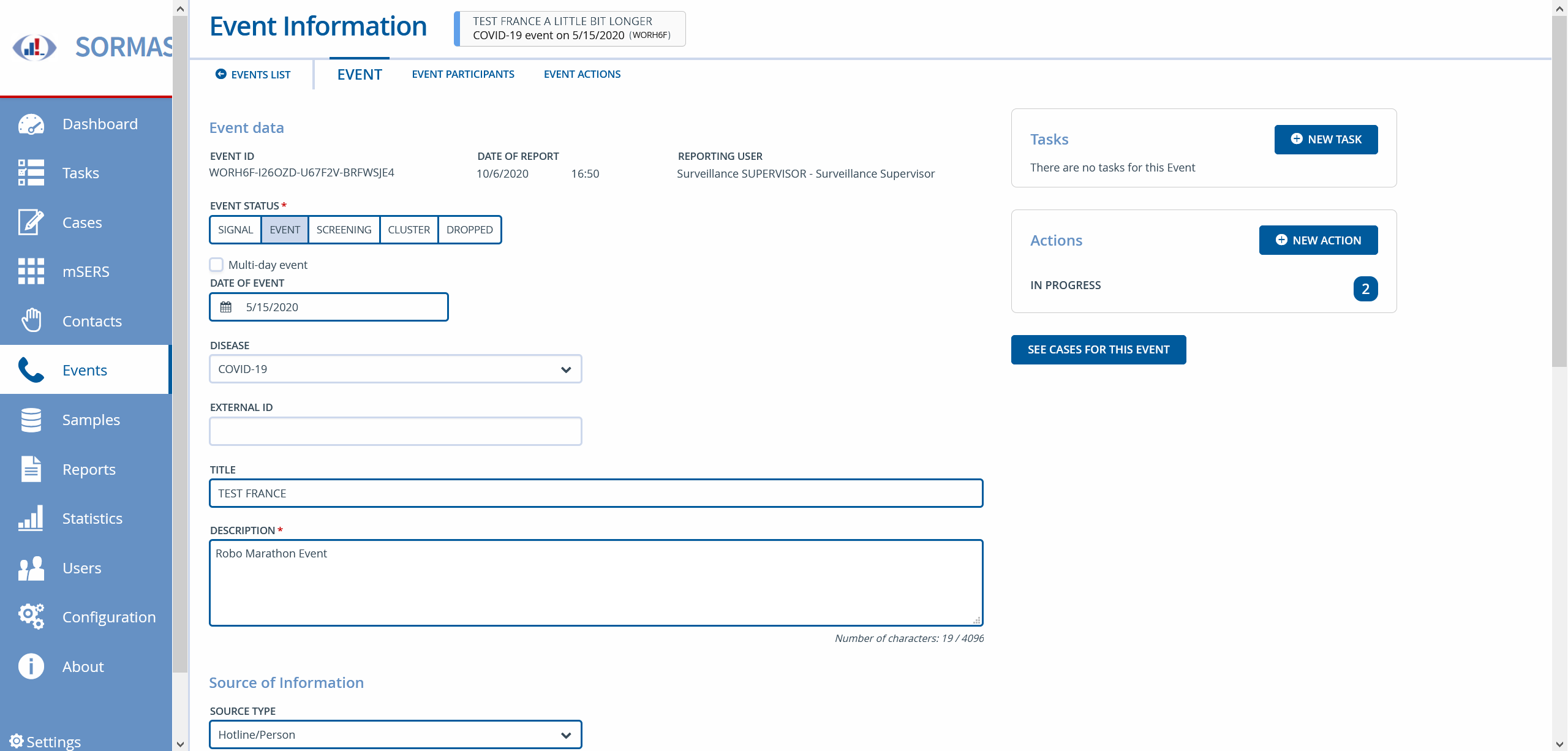This screenshot has height=751, width=1568.
Task: Create a New Task
Action: [1326, 140]
